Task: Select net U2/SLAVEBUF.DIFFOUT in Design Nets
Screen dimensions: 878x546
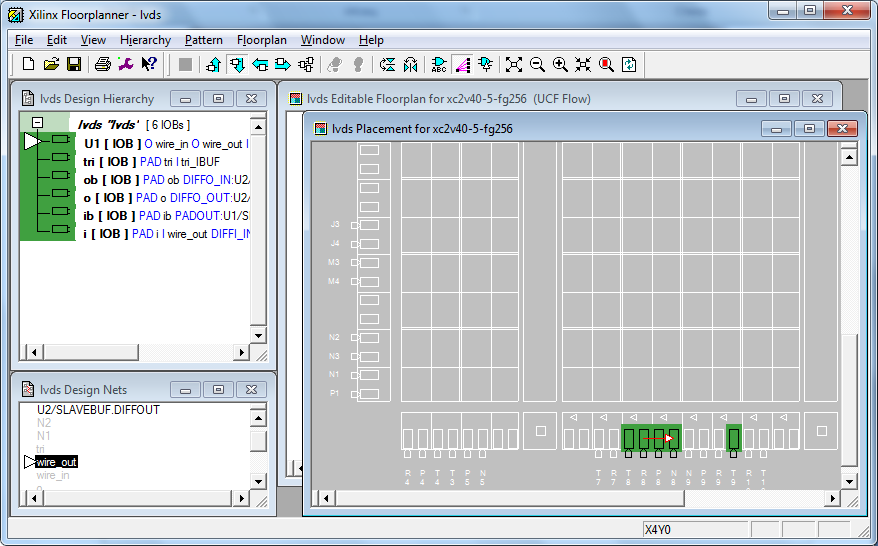Action: pos(98,410)
